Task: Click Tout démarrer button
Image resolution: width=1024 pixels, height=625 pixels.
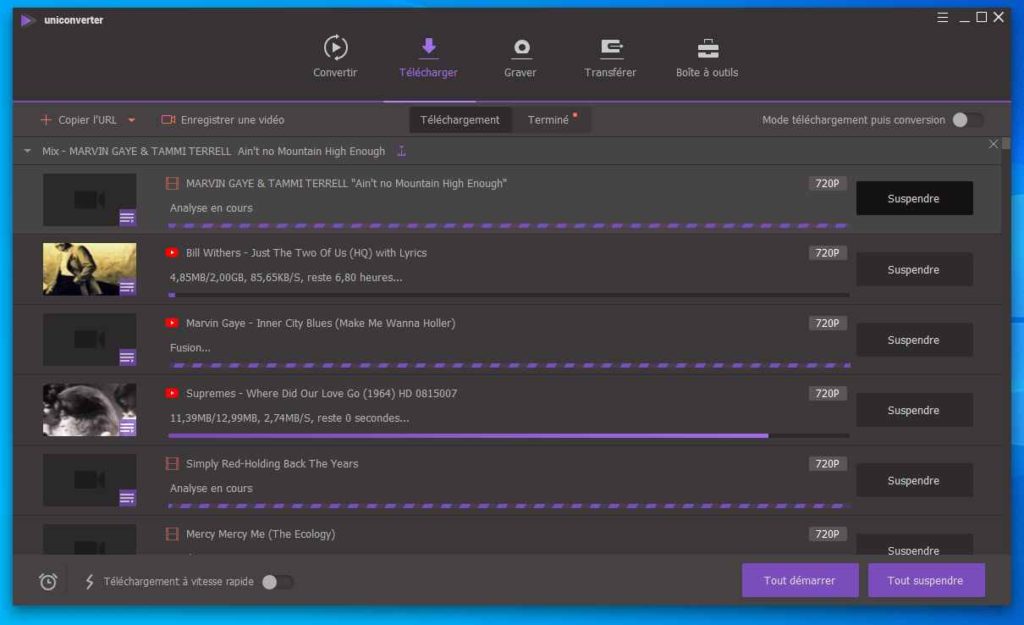Action: click(x=800, y=581)
